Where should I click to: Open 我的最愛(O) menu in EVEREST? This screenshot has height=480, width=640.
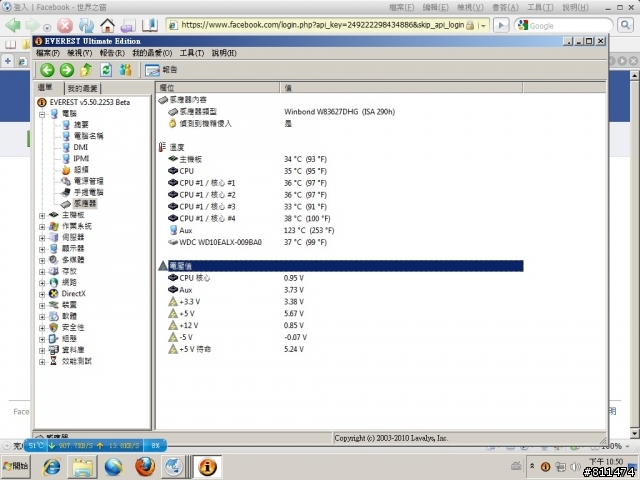[x=152, y=53]
